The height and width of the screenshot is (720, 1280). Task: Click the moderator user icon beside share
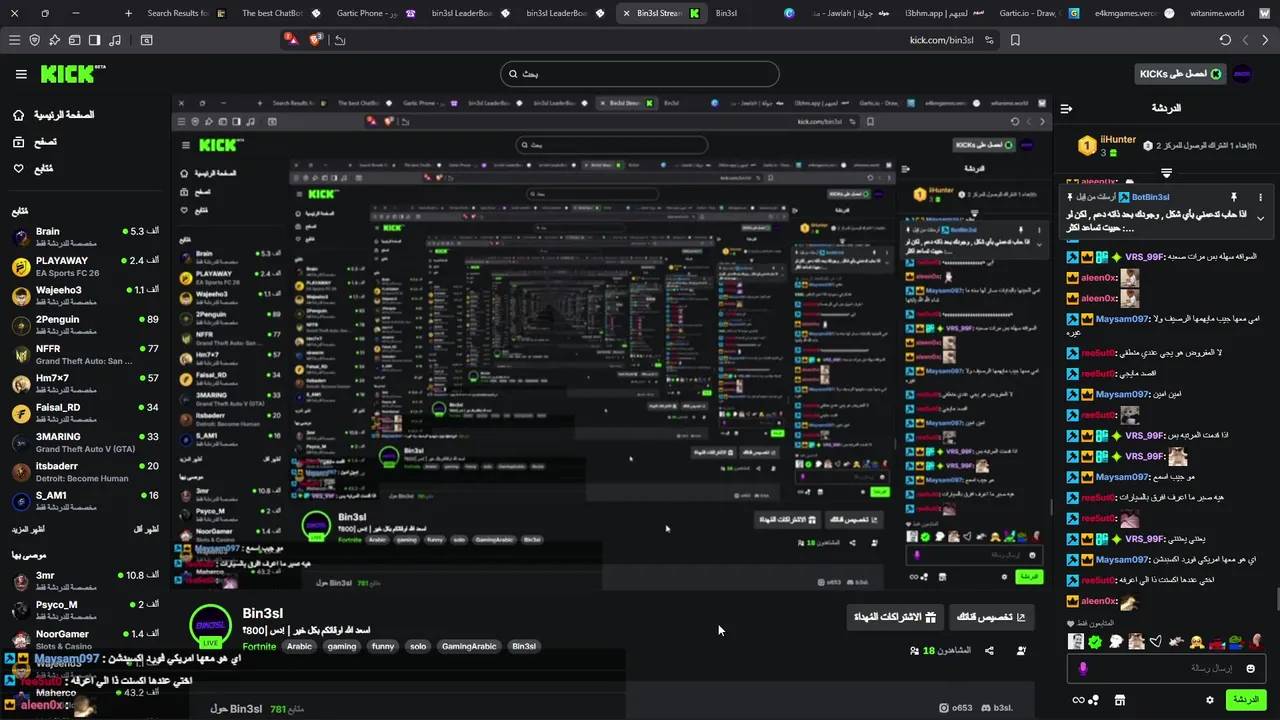pos(1021,651)
